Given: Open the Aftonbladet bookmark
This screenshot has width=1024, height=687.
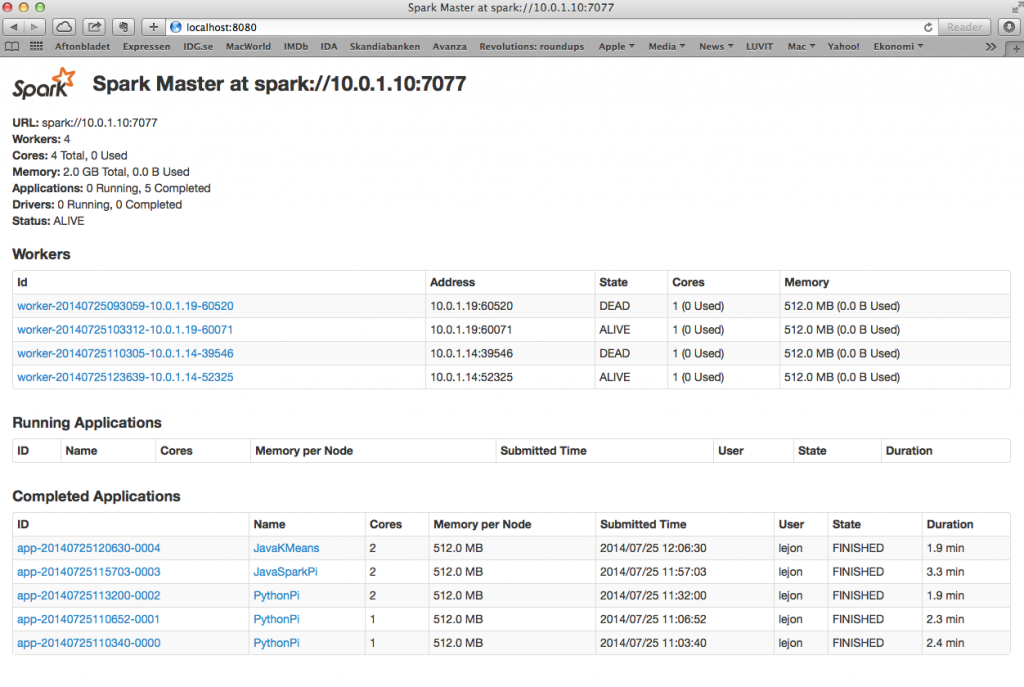Looking at the screenshot, I should pos(82,46).
